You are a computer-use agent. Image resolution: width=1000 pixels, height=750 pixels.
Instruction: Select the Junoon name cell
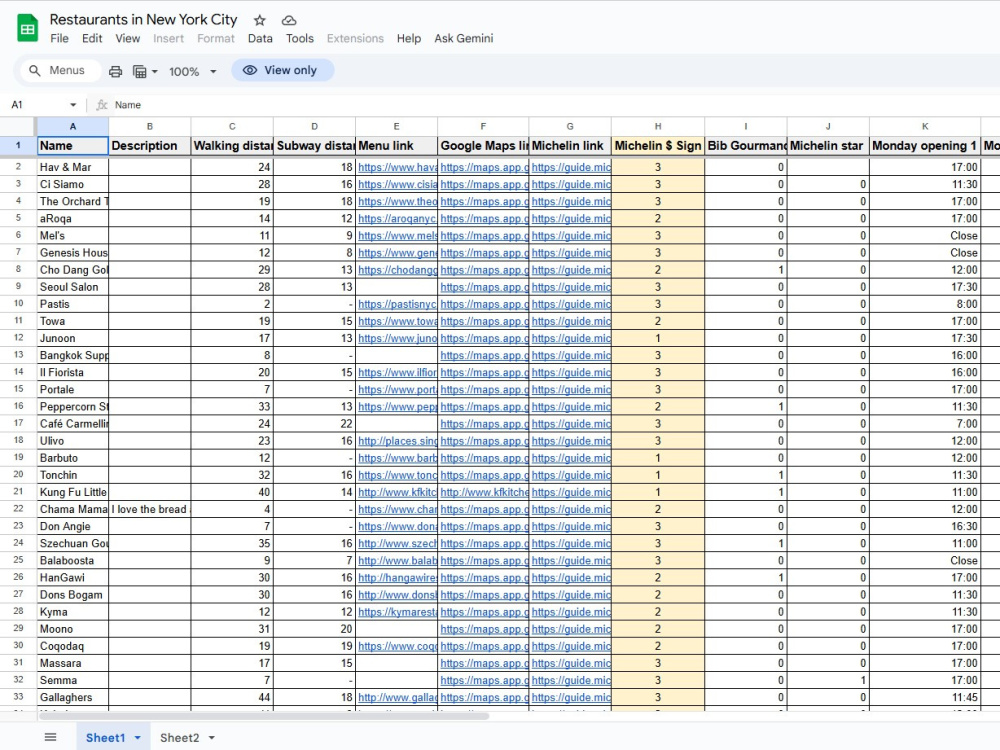73,339
